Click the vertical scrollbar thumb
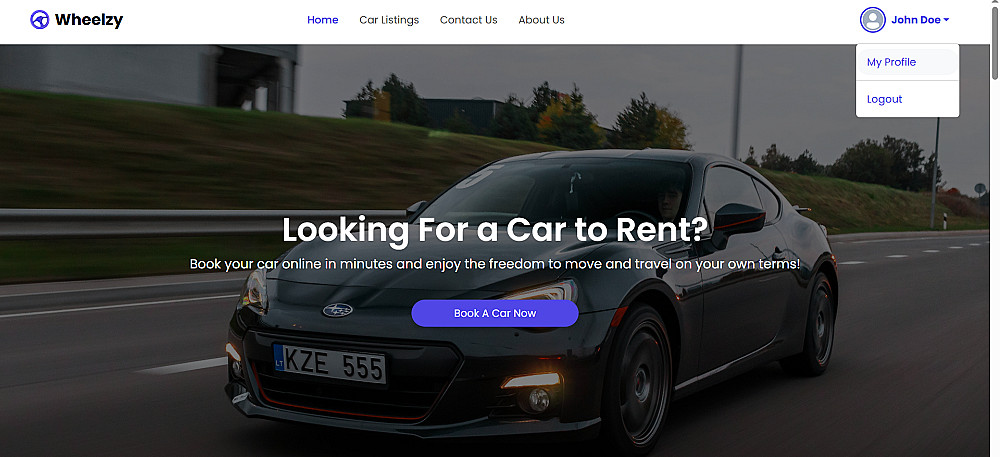The height and width of the screenshot is (457, 1000). coord(995,45)
